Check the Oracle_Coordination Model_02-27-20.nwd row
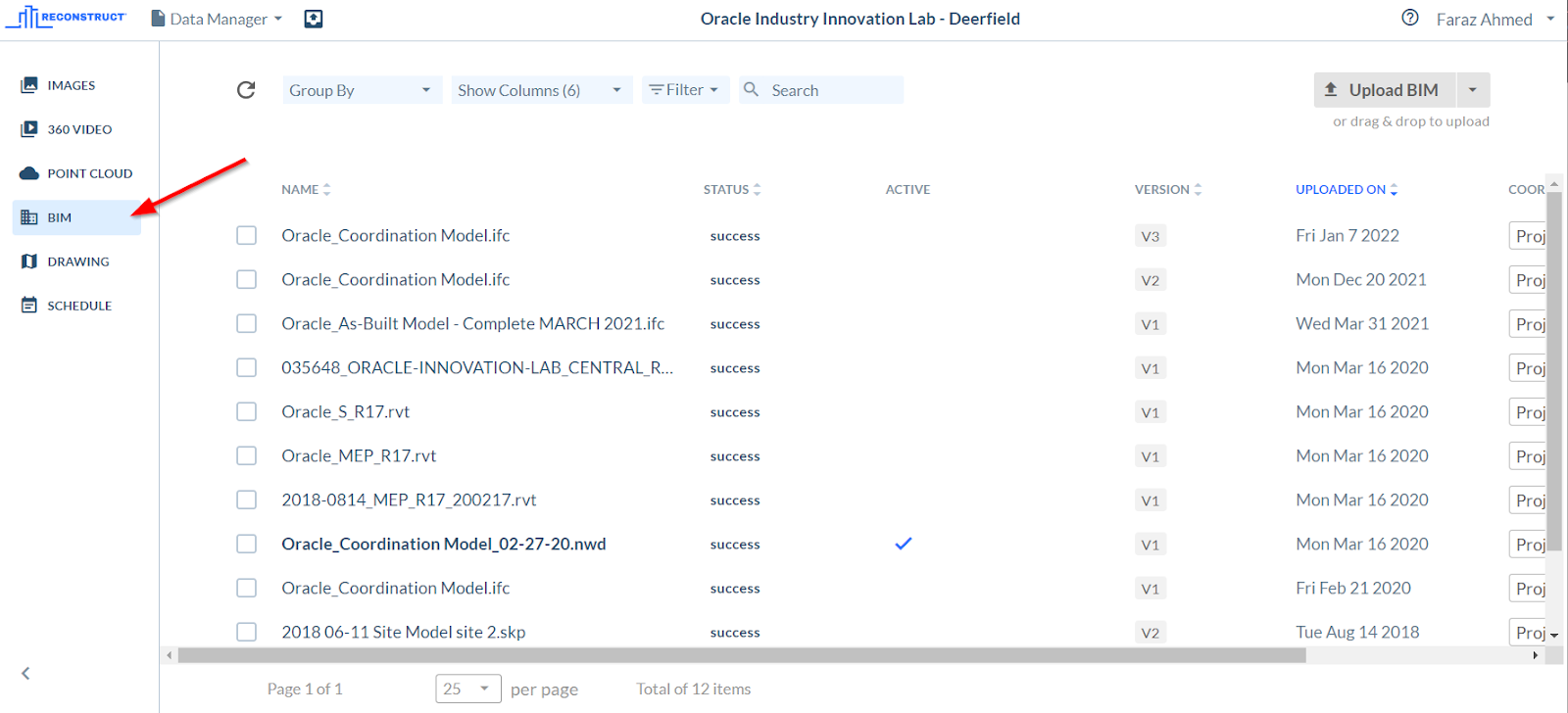The height and width of the screenshot is (713, 1568). (247, 544)
